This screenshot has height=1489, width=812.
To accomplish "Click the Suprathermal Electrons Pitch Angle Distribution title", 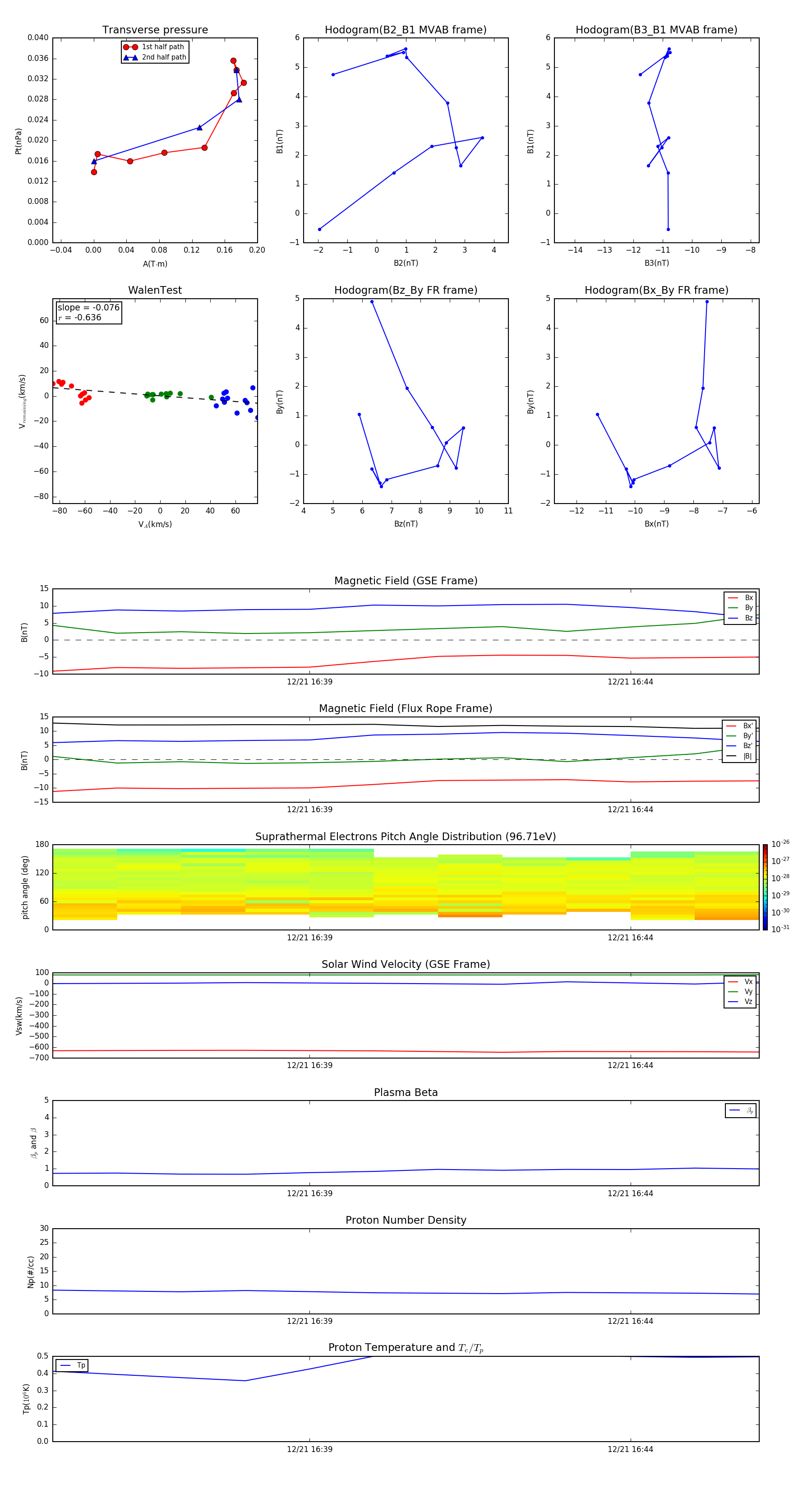I will tap(406, 837).
